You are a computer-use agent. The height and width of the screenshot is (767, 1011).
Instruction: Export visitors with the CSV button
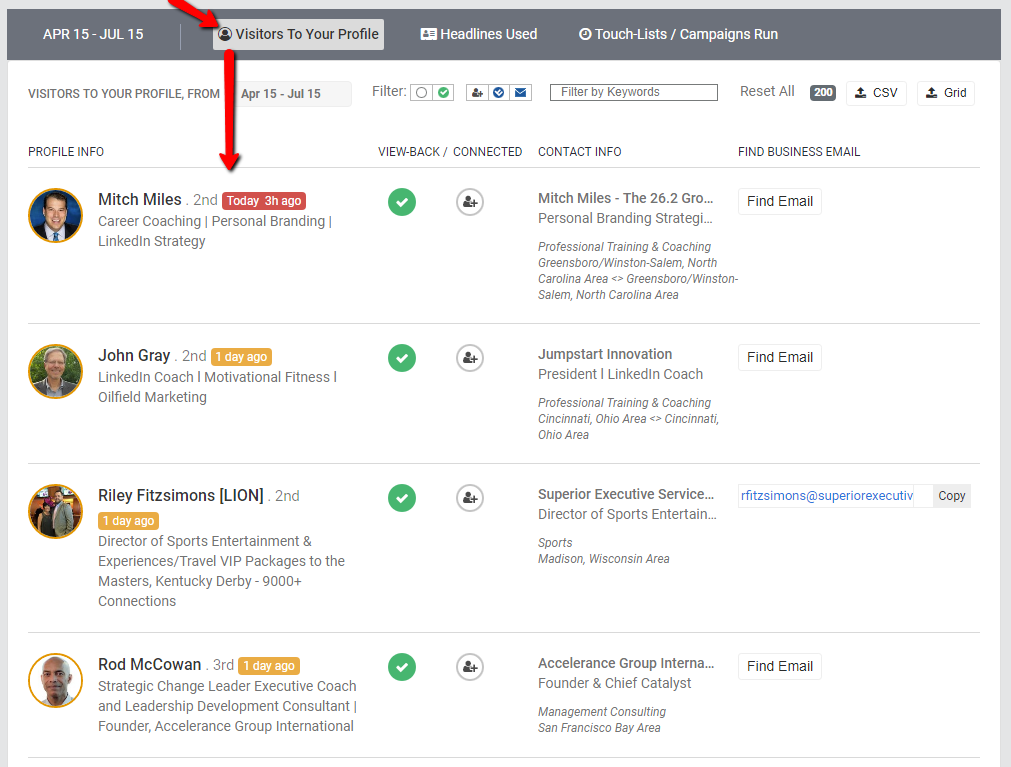[876, 93]
